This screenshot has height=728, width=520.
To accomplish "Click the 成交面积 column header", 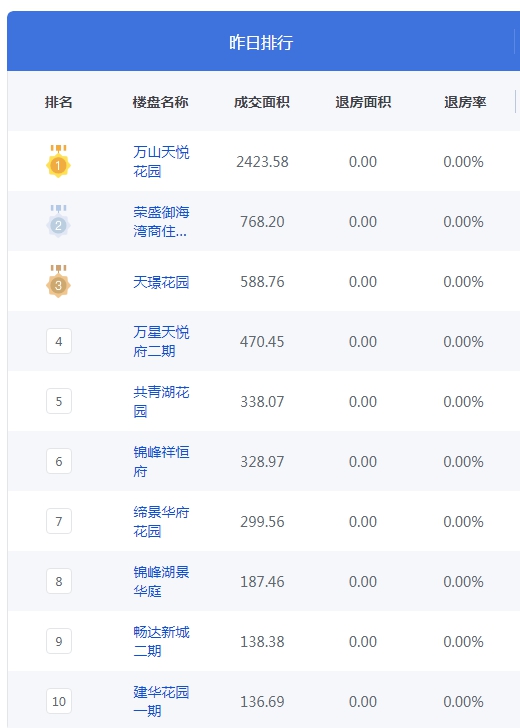I will 262,102.
